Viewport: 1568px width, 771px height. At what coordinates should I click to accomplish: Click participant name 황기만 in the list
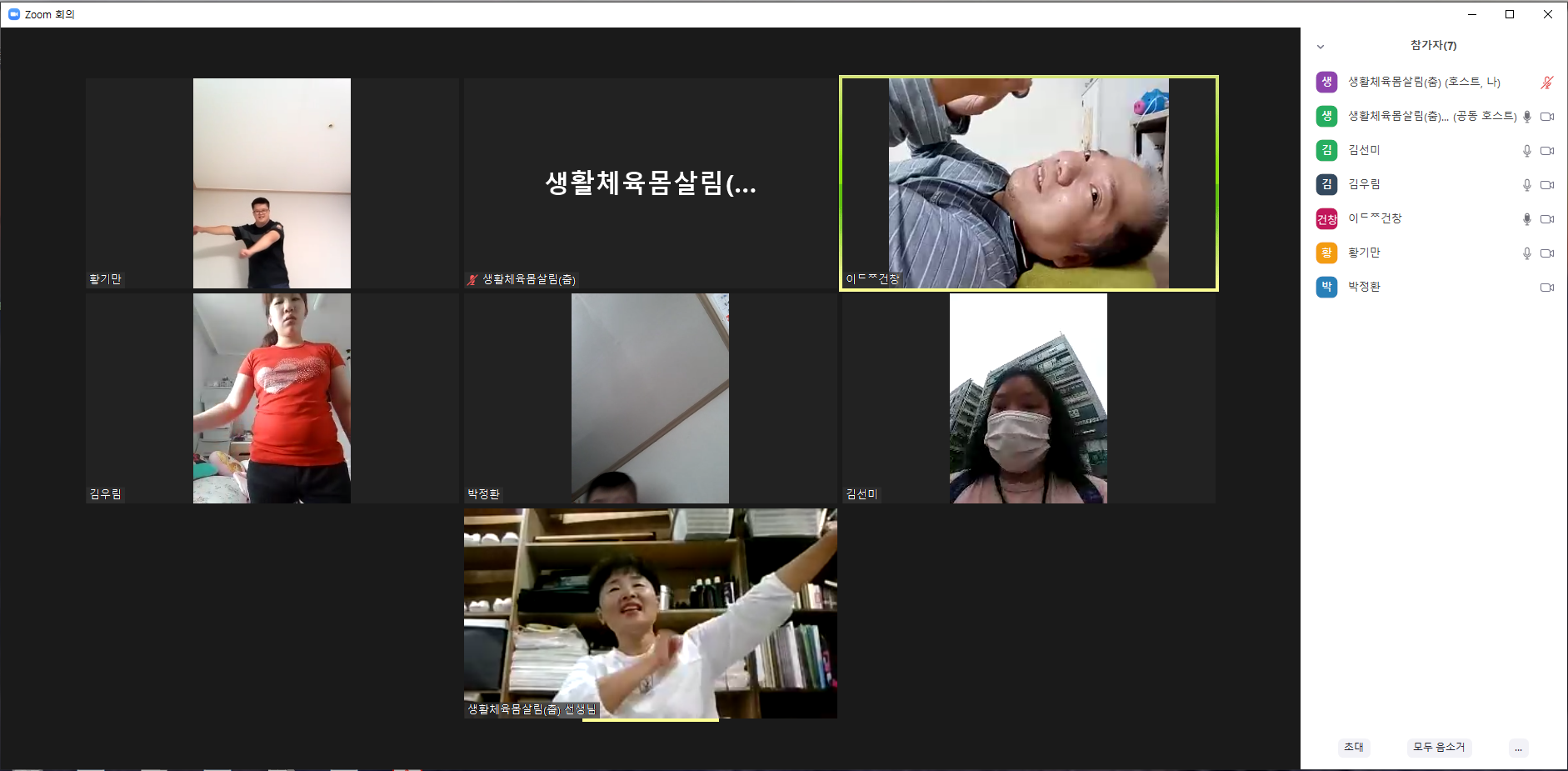pos(1364,253)
